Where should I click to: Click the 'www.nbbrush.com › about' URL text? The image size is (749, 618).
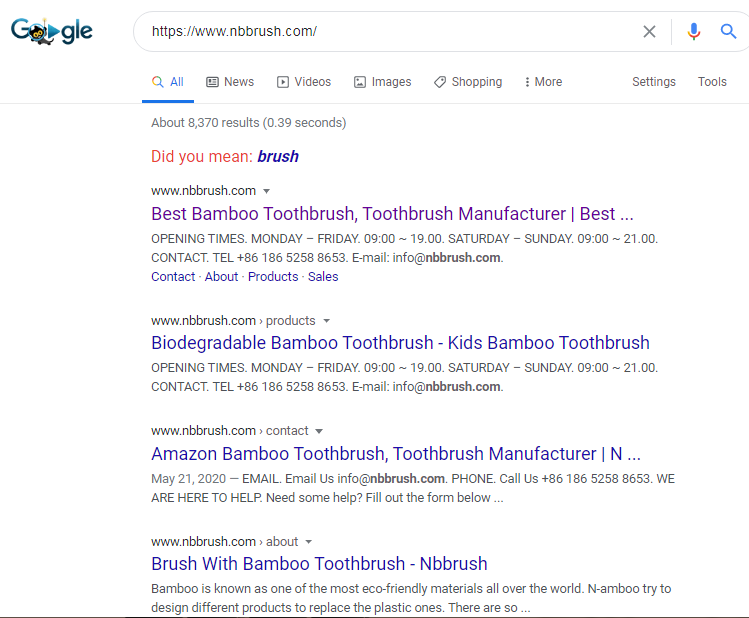(x=225, y=542)
